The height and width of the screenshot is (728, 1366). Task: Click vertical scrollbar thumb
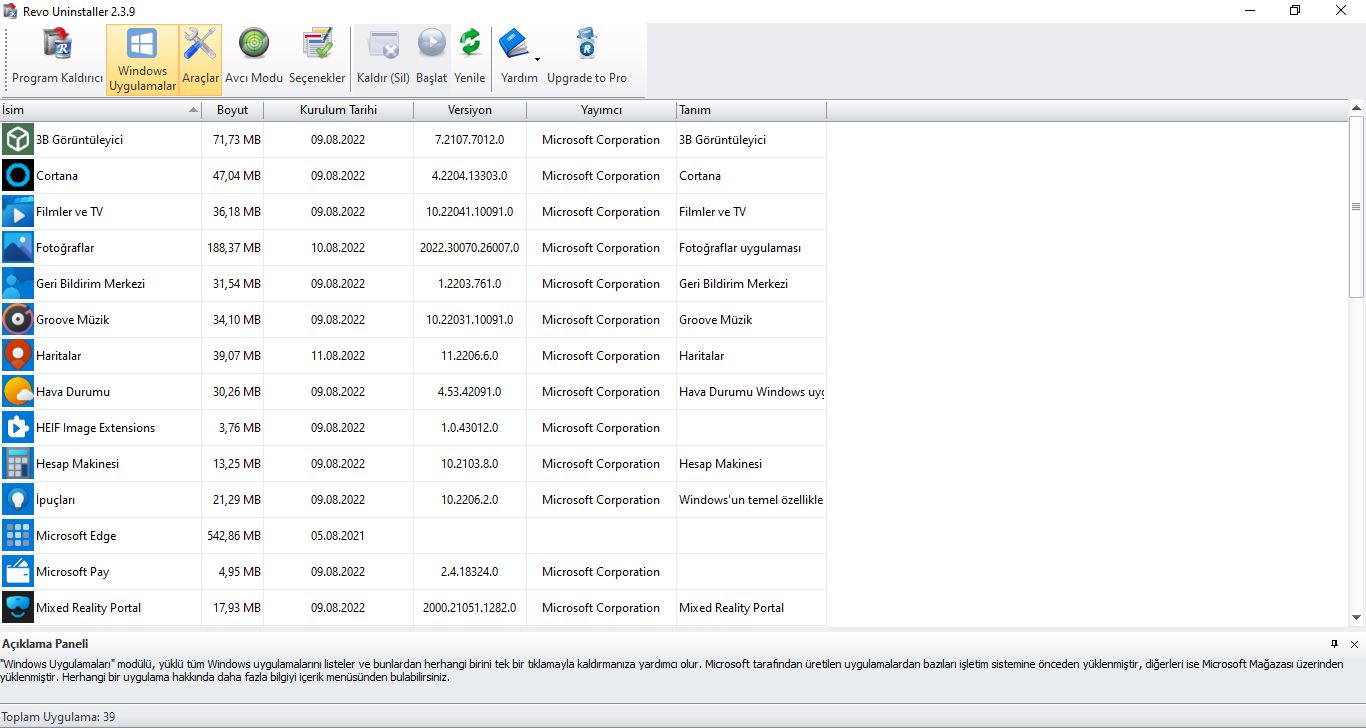[1357, 207]
